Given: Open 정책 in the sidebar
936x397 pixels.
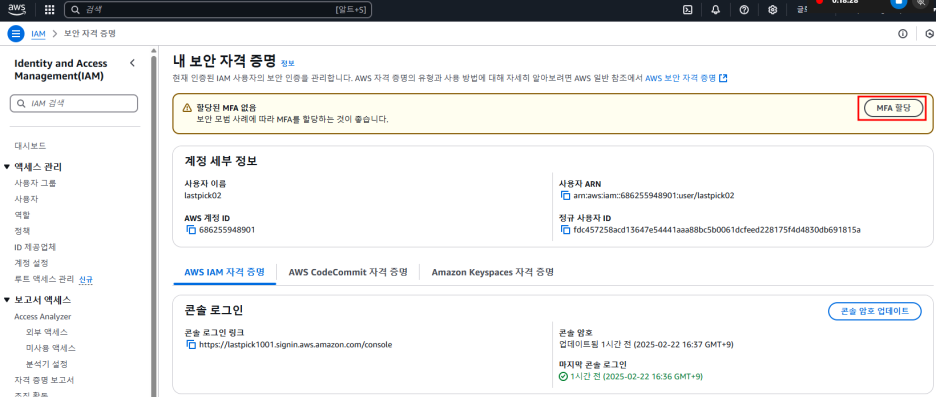Looking at the screenshot, I should 22,230.
